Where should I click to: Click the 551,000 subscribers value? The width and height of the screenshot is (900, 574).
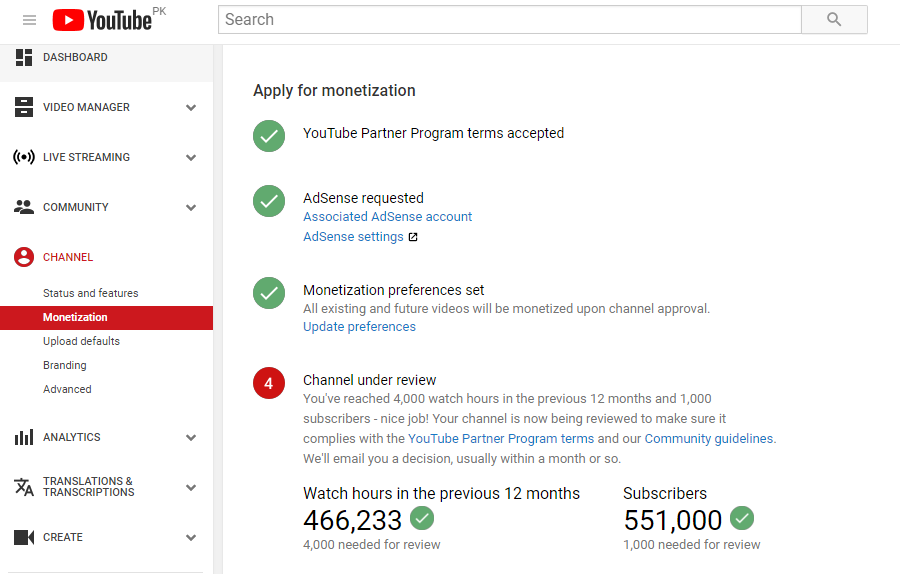tap(673, 521)
